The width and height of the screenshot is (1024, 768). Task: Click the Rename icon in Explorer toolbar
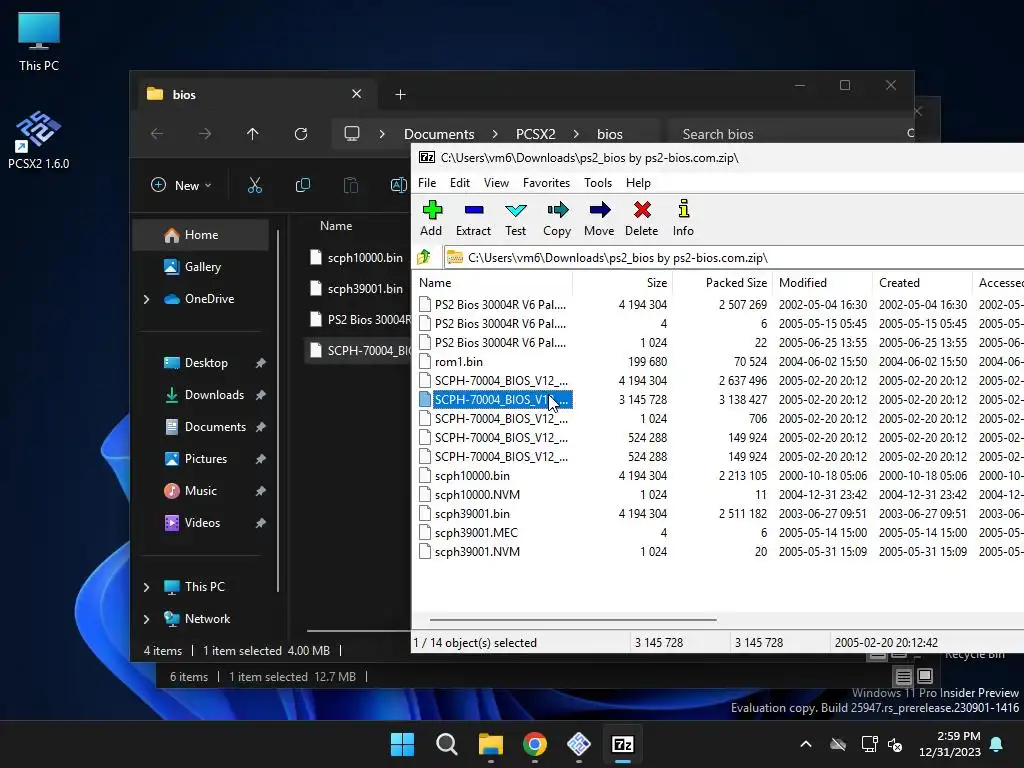398,185
